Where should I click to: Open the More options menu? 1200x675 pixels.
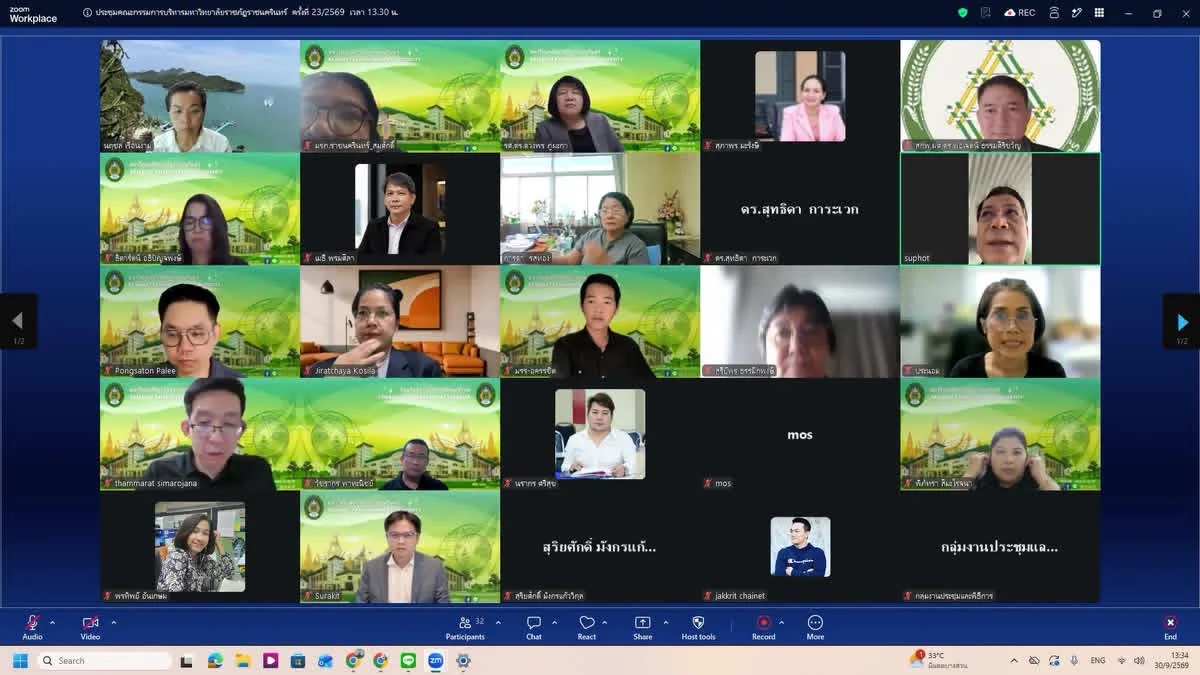(815, 627)
